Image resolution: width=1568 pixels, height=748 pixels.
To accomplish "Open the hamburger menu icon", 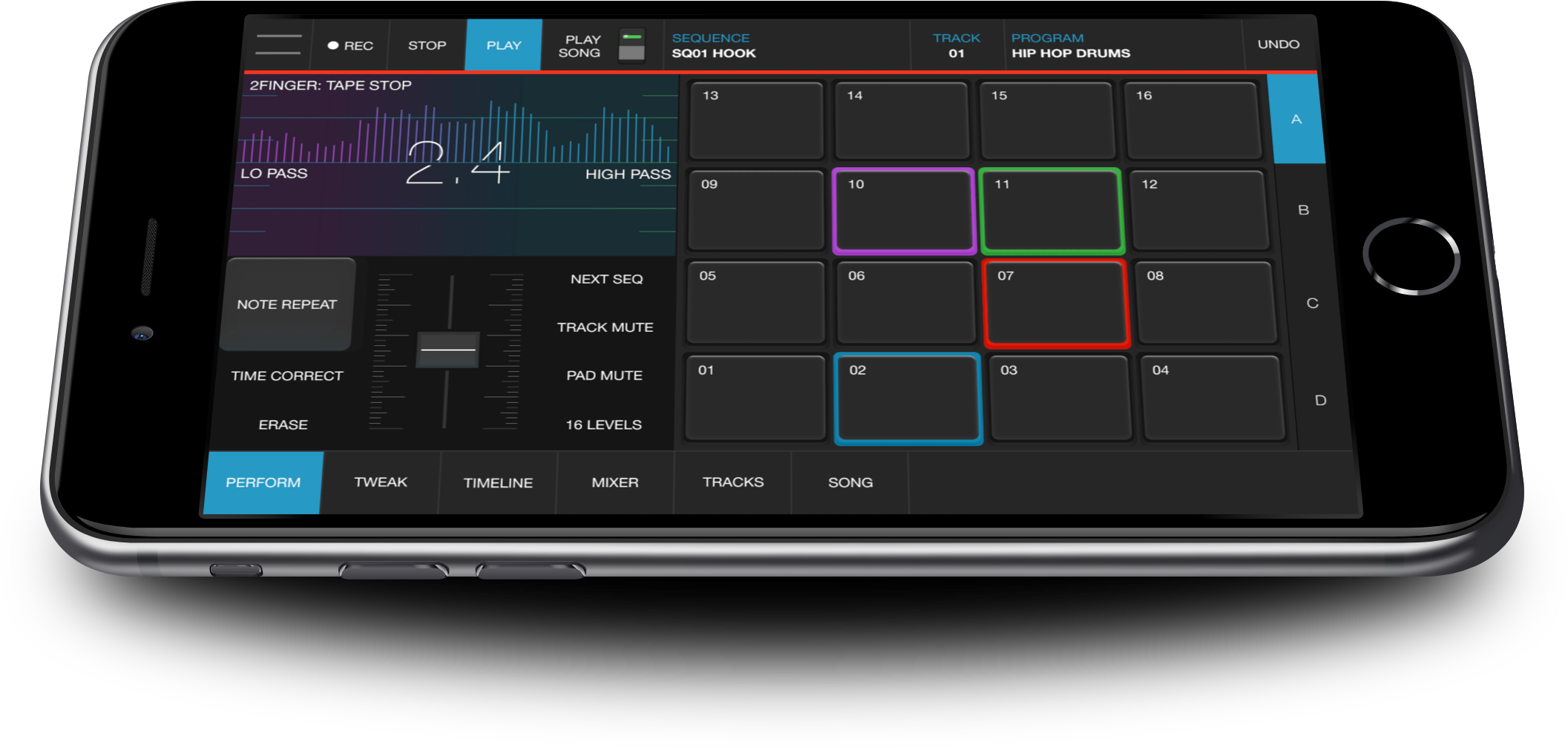I will 278,45.
